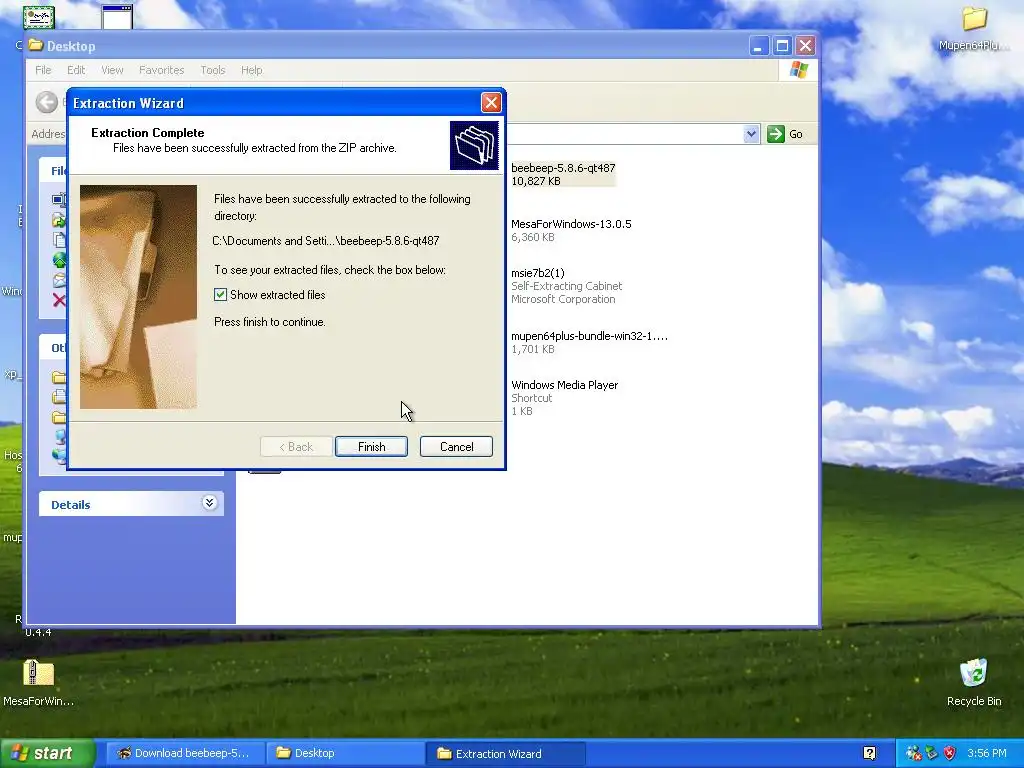Cancel the Extraction Wizard
This screenshot has height=768, width=1024.
click(x=456, y=447)
